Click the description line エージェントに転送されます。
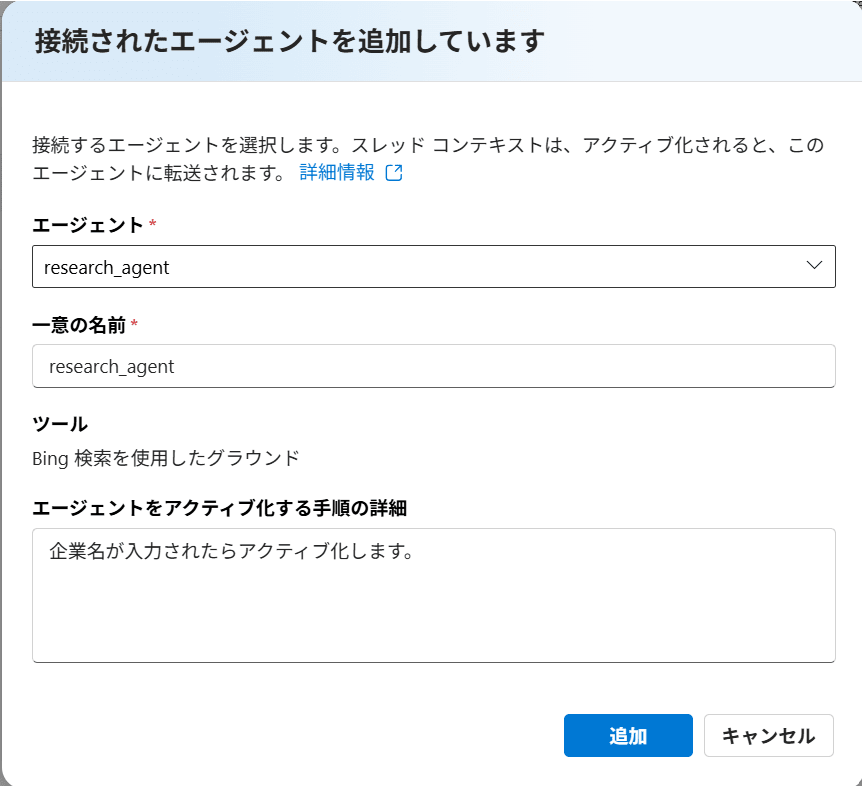The image size is (862, 786). (x=159, y=173)
